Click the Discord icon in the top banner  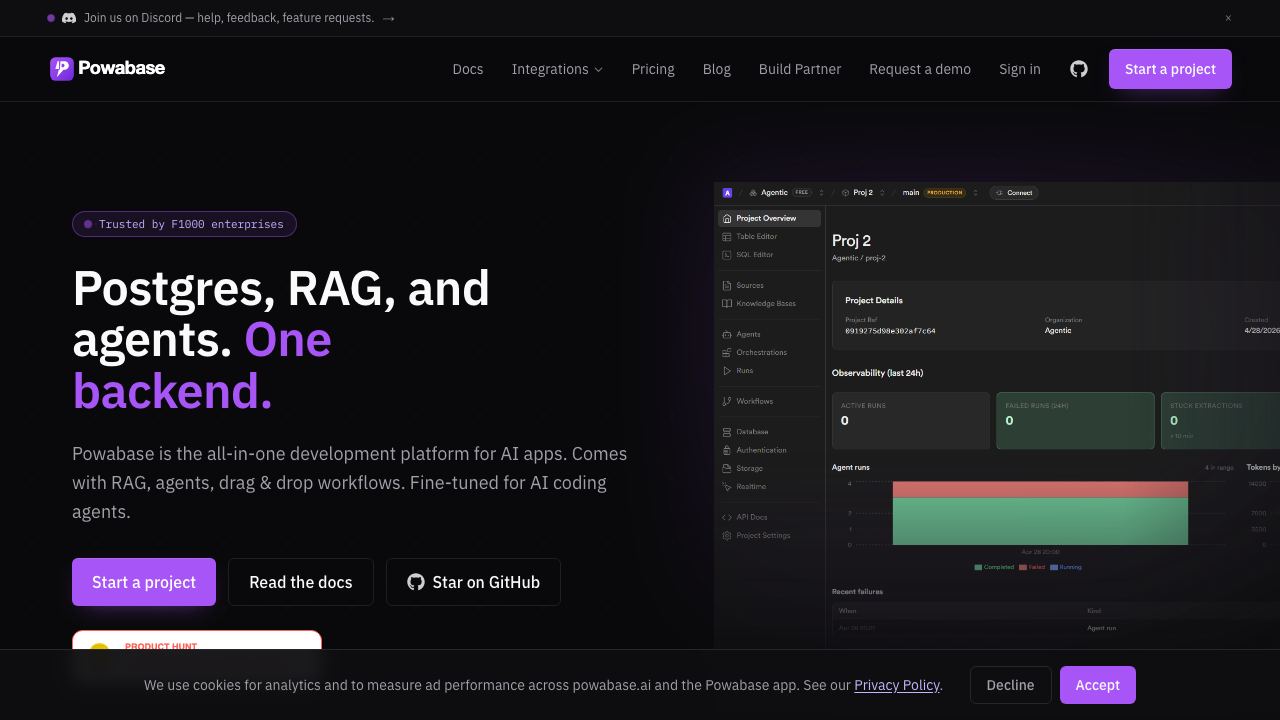69,18
